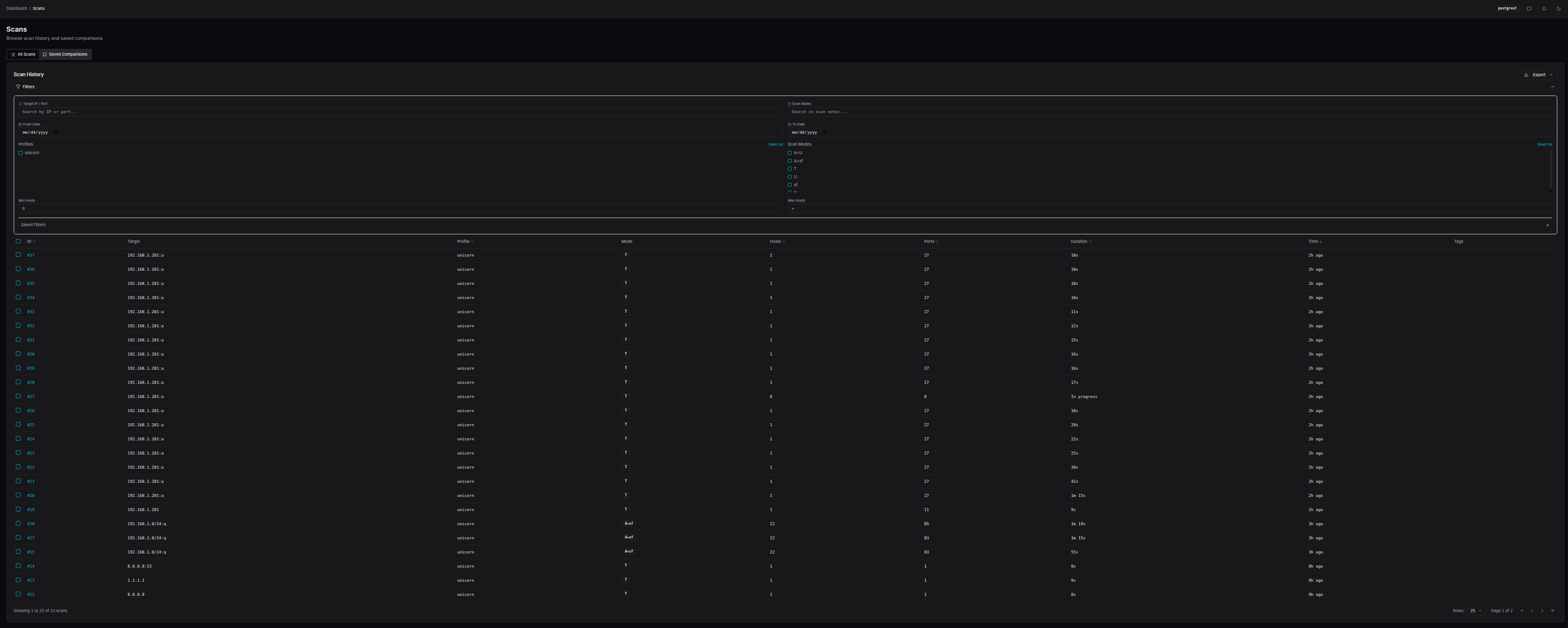Image resolution: width=1568 pixels, height=628 pixels.
Task: Switch to Saved Comparisons tab
Action: (x=65, y=54)
